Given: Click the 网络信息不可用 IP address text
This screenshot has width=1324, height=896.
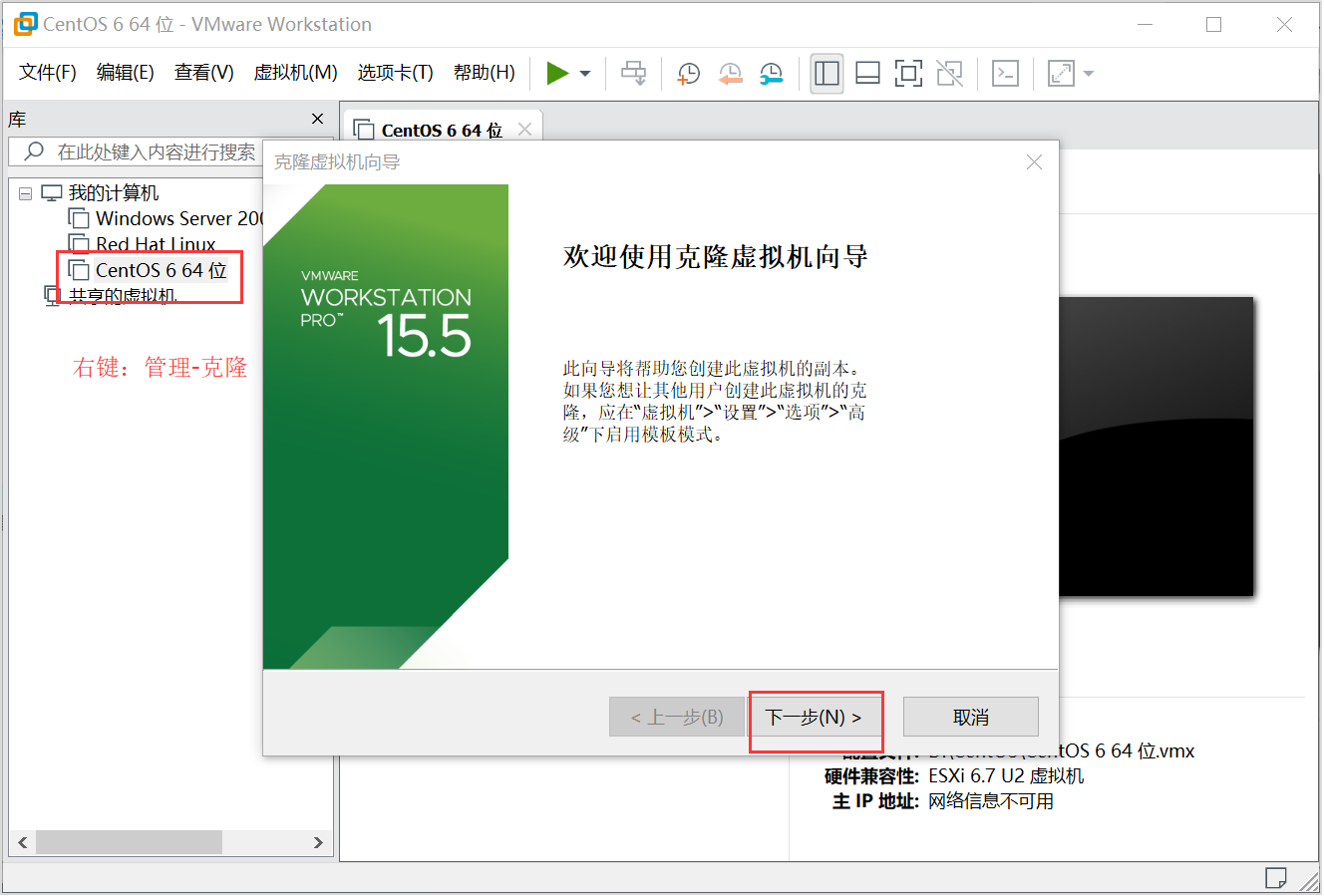Looking at the screenshot, I should 991,801.
